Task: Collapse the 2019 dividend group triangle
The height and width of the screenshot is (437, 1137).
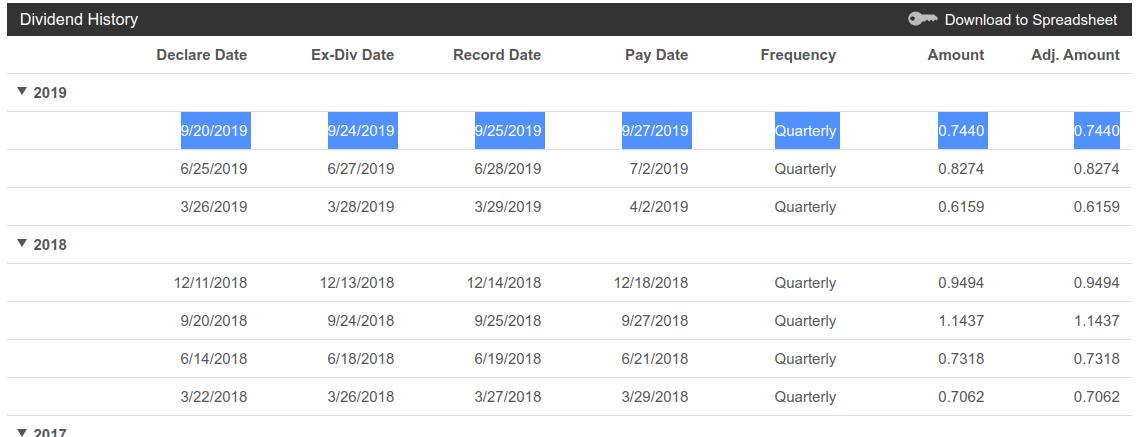Action: coord(22,91)
